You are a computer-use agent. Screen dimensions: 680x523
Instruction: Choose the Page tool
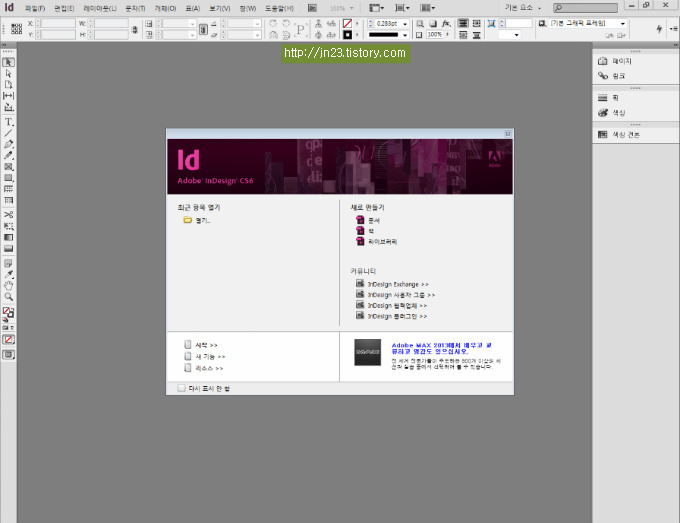8,85
